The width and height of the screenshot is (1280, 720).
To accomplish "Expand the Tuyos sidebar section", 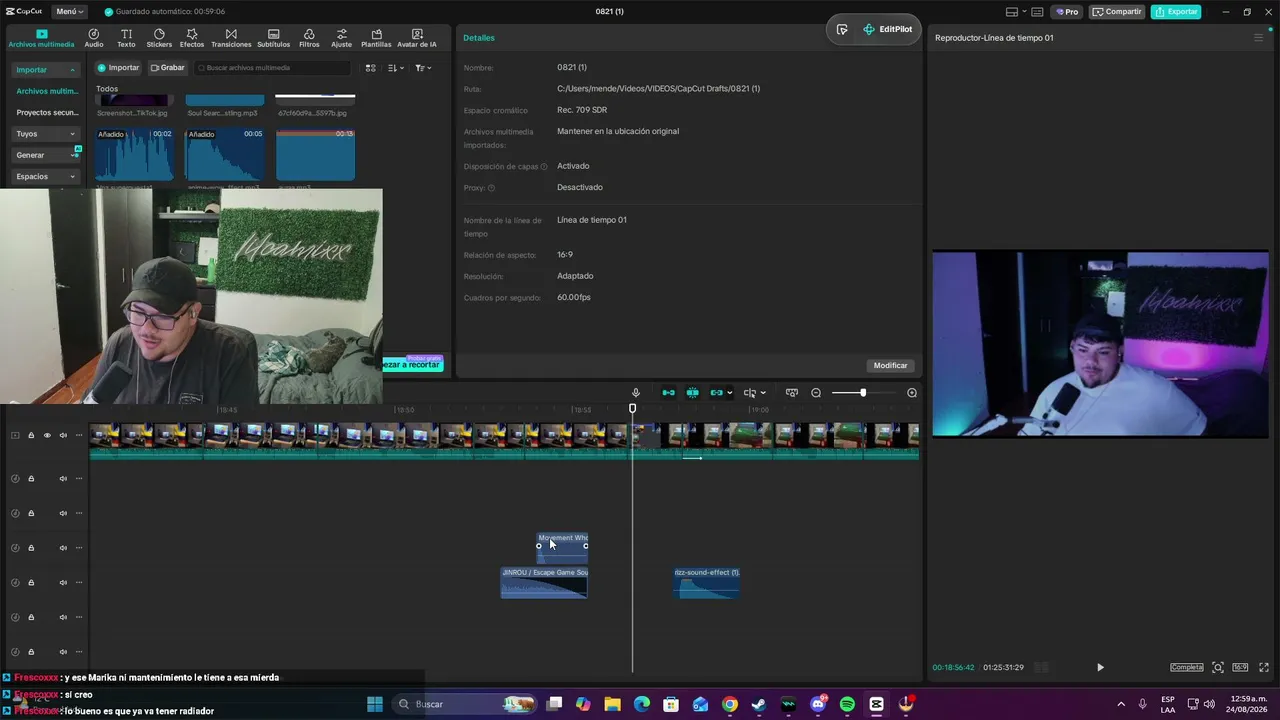I will pyautogui.click(x=46, y=134).
